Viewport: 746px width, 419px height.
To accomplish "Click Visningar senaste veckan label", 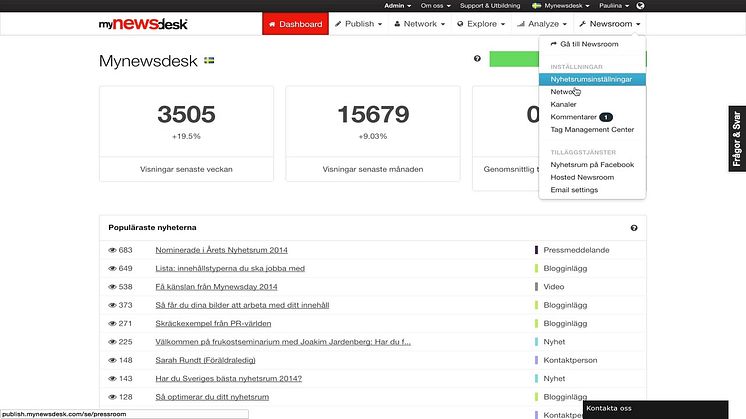I will [186, 169].
